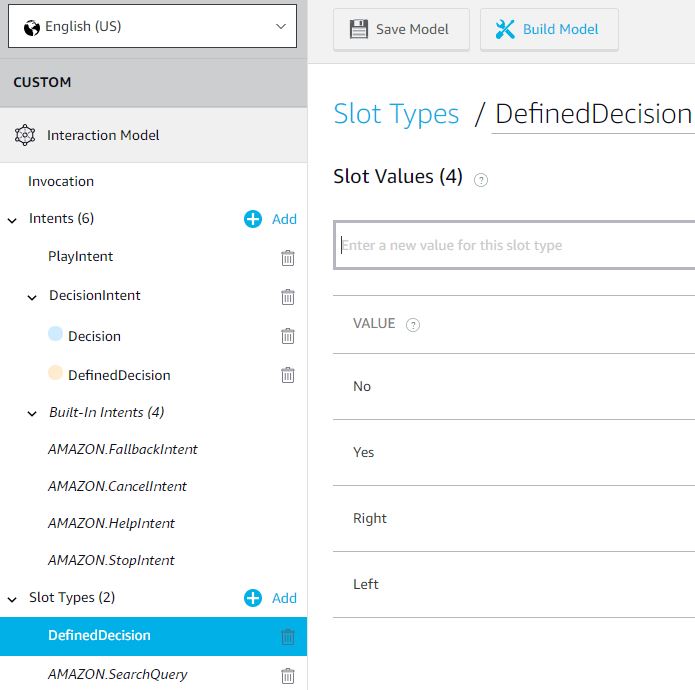Select DecisionIntent in the sidebar

94,295
